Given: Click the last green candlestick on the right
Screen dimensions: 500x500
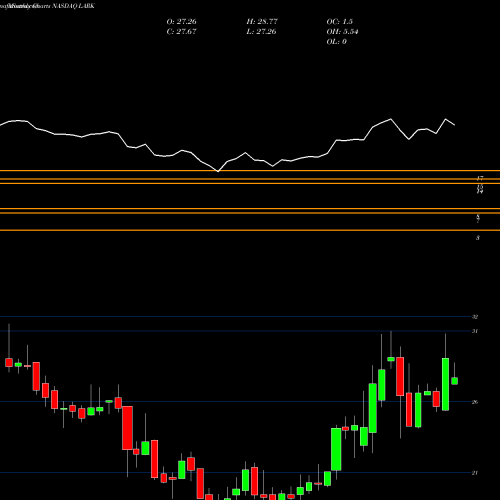Looking at the screenshot, I should (x=454, y=381).
